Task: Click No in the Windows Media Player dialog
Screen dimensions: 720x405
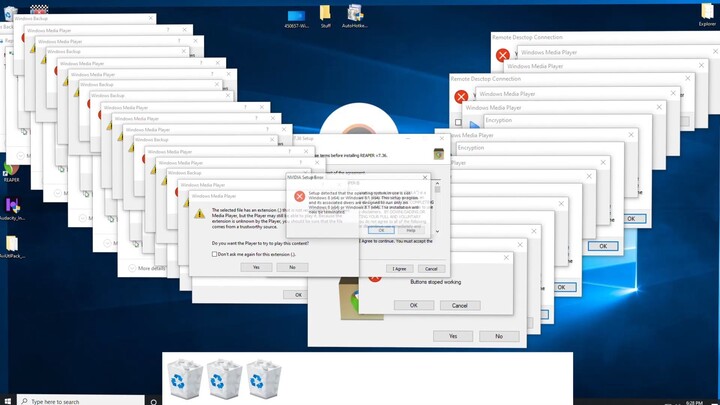Action: [292, 267]
